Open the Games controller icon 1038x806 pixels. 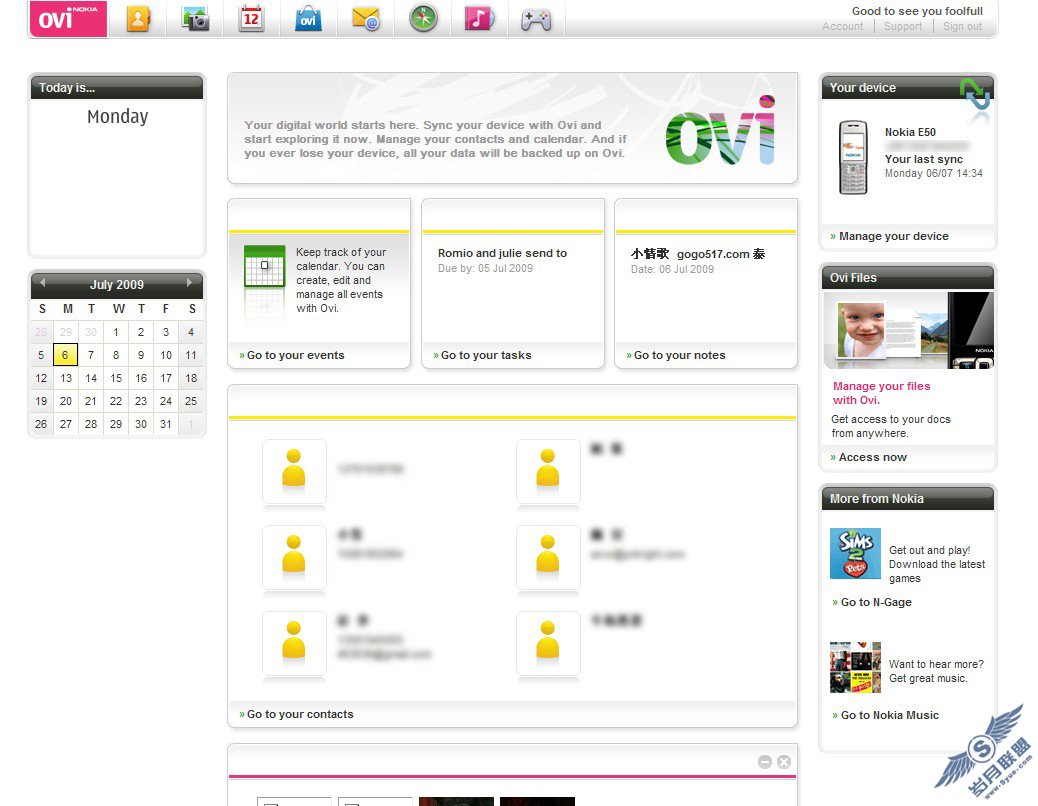point(536,20)
